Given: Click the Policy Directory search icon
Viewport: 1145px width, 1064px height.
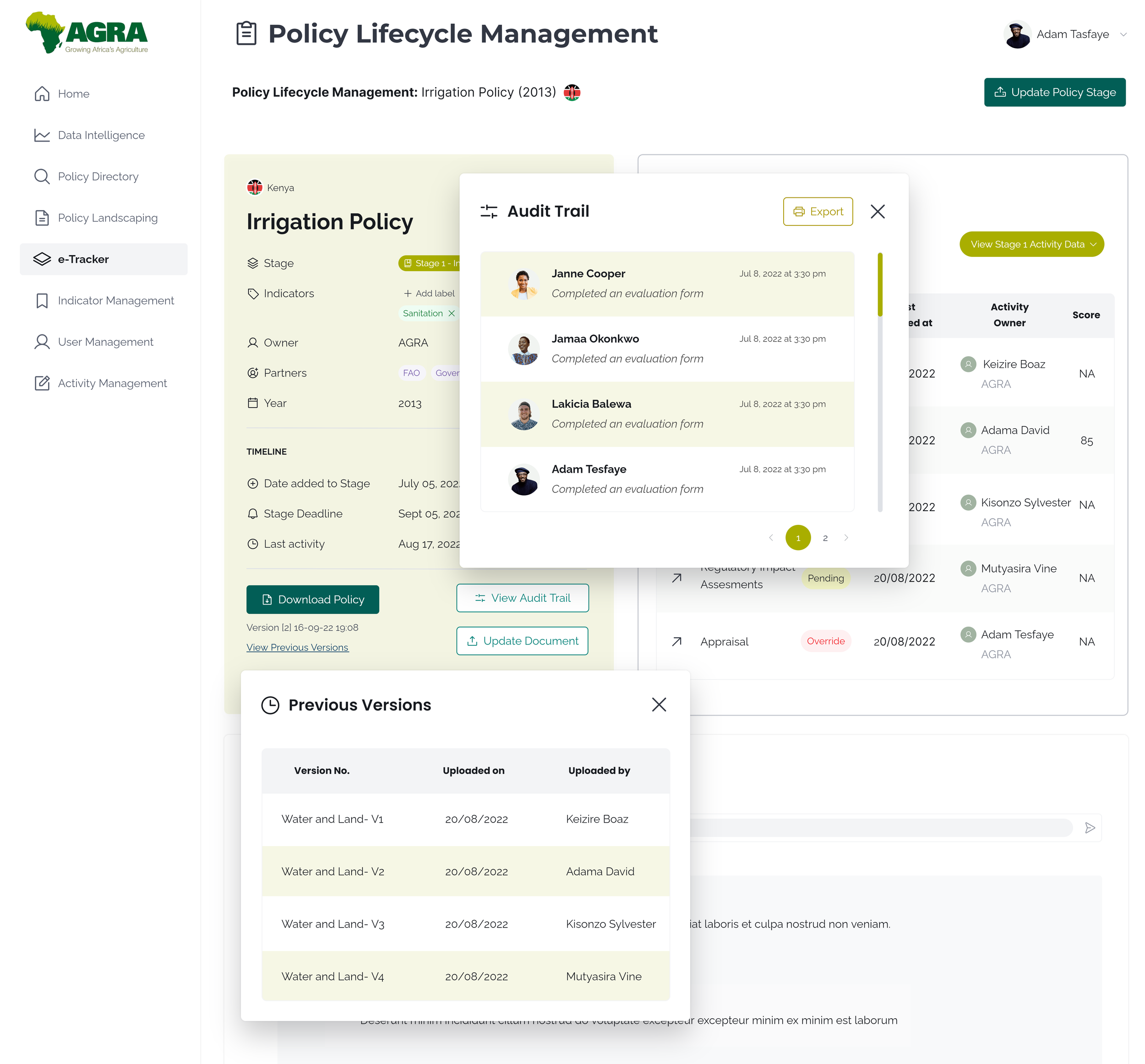Looking at the screenshot, I should [x=42, y=177].
